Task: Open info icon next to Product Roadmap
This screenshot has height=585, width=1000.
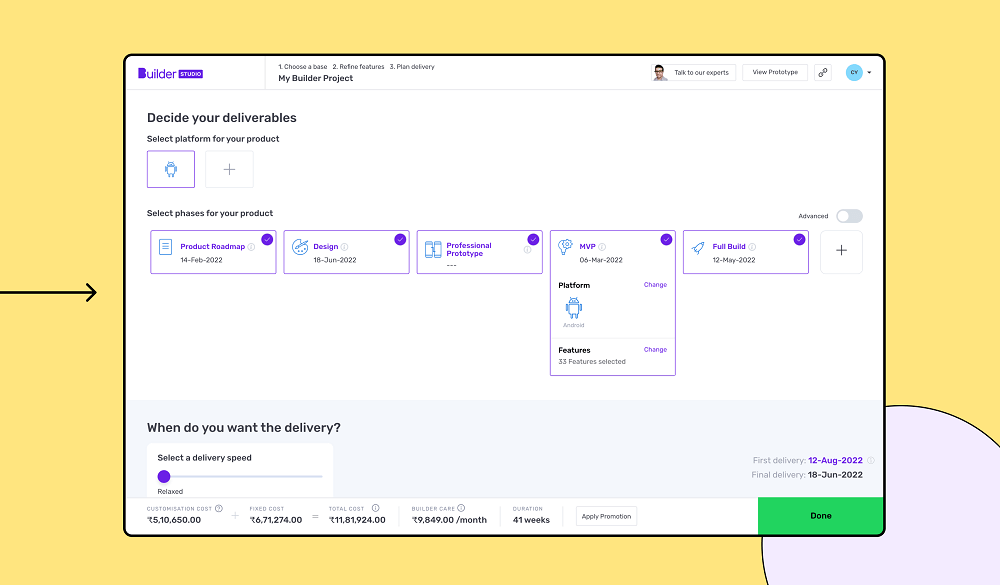Action: (251, 247)
